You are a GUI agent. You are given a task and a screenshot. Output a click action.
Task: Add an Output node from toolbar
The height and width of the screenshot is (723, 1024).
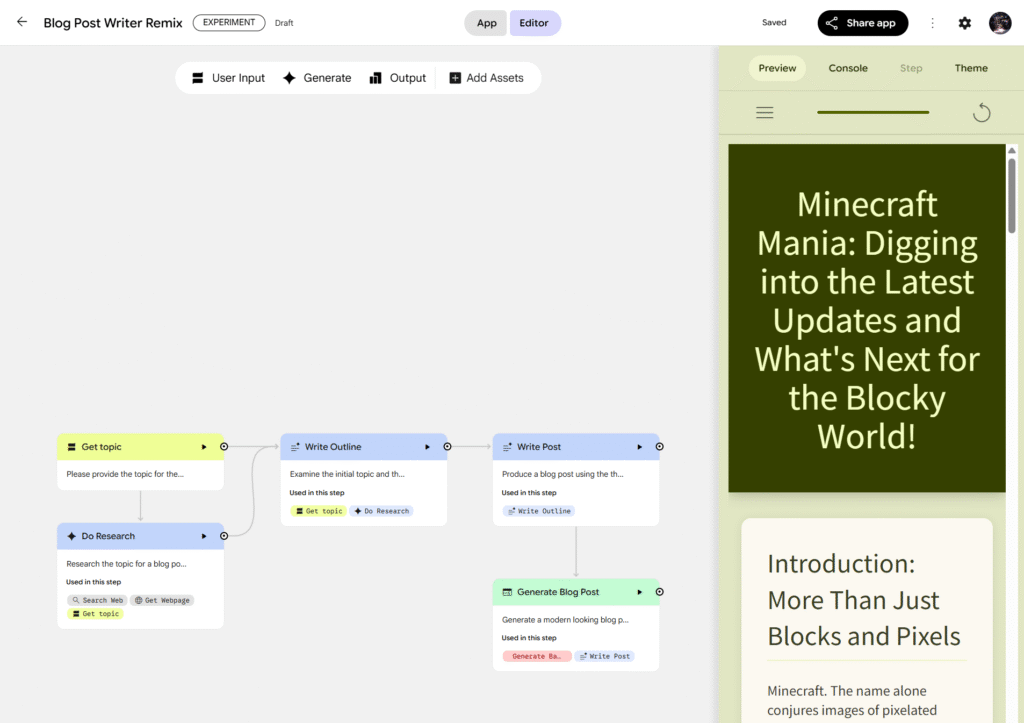click(397, 78)
